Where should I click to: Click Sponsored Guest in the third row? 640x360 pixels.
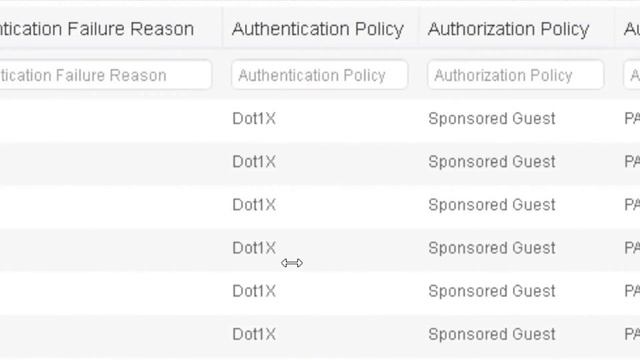click(492, 205)
